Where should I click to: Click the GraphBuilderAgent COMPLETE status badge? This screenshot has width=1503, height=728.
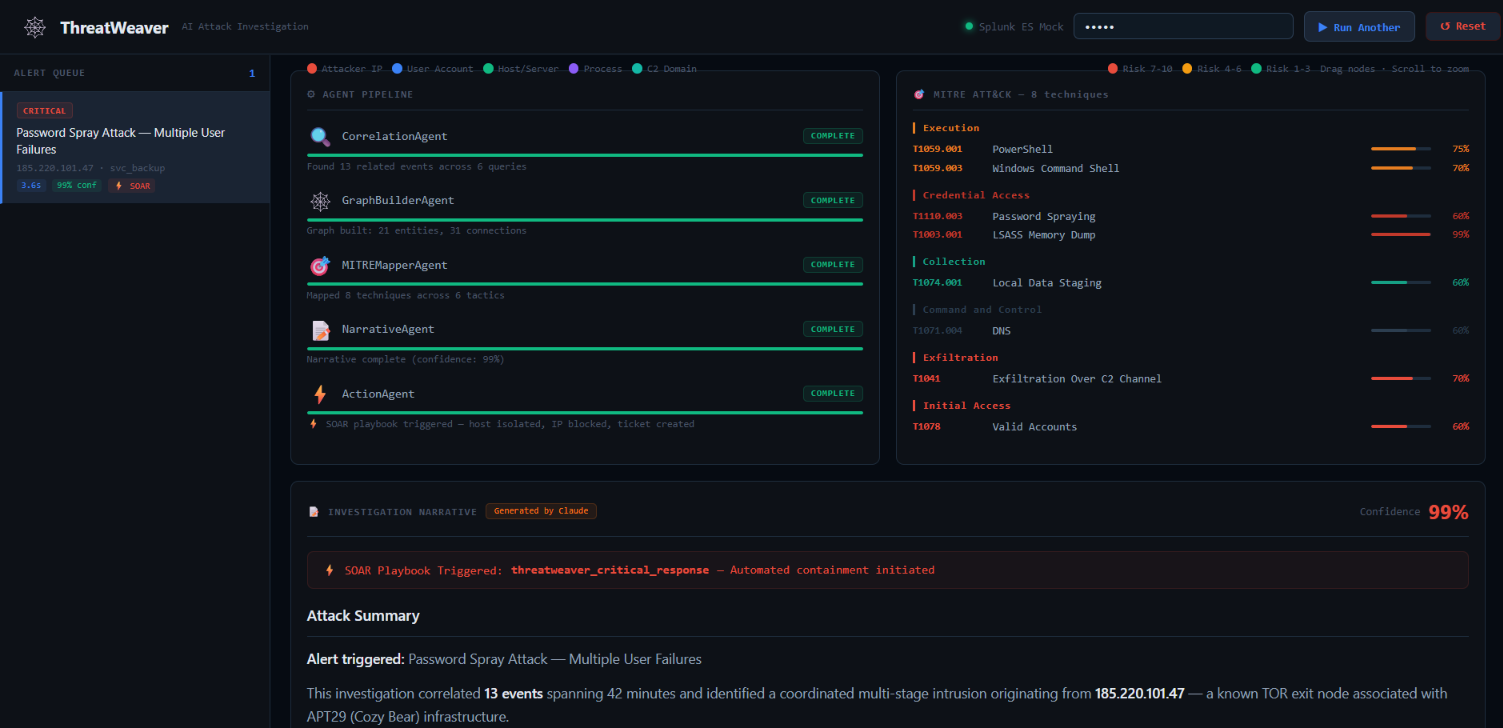[833, 200]
